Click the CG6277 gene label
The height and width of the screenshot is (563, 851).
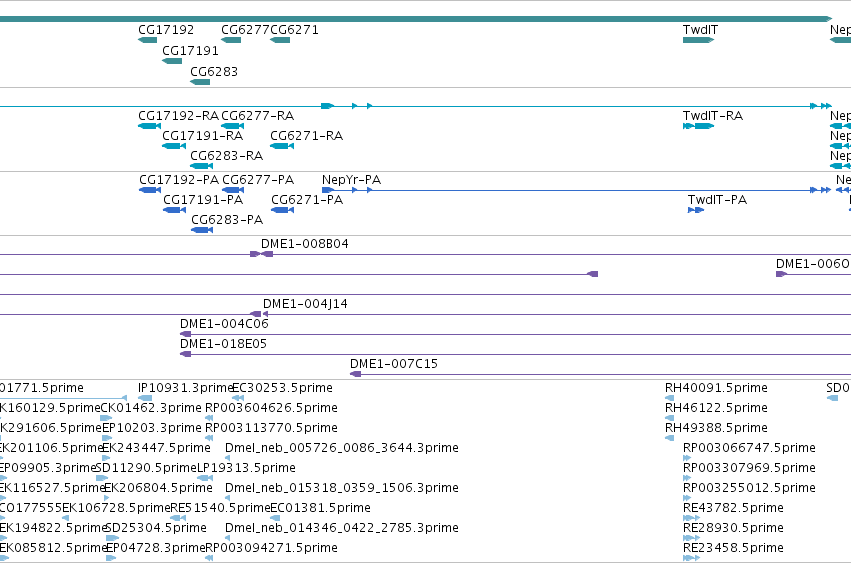pos(245,30)
